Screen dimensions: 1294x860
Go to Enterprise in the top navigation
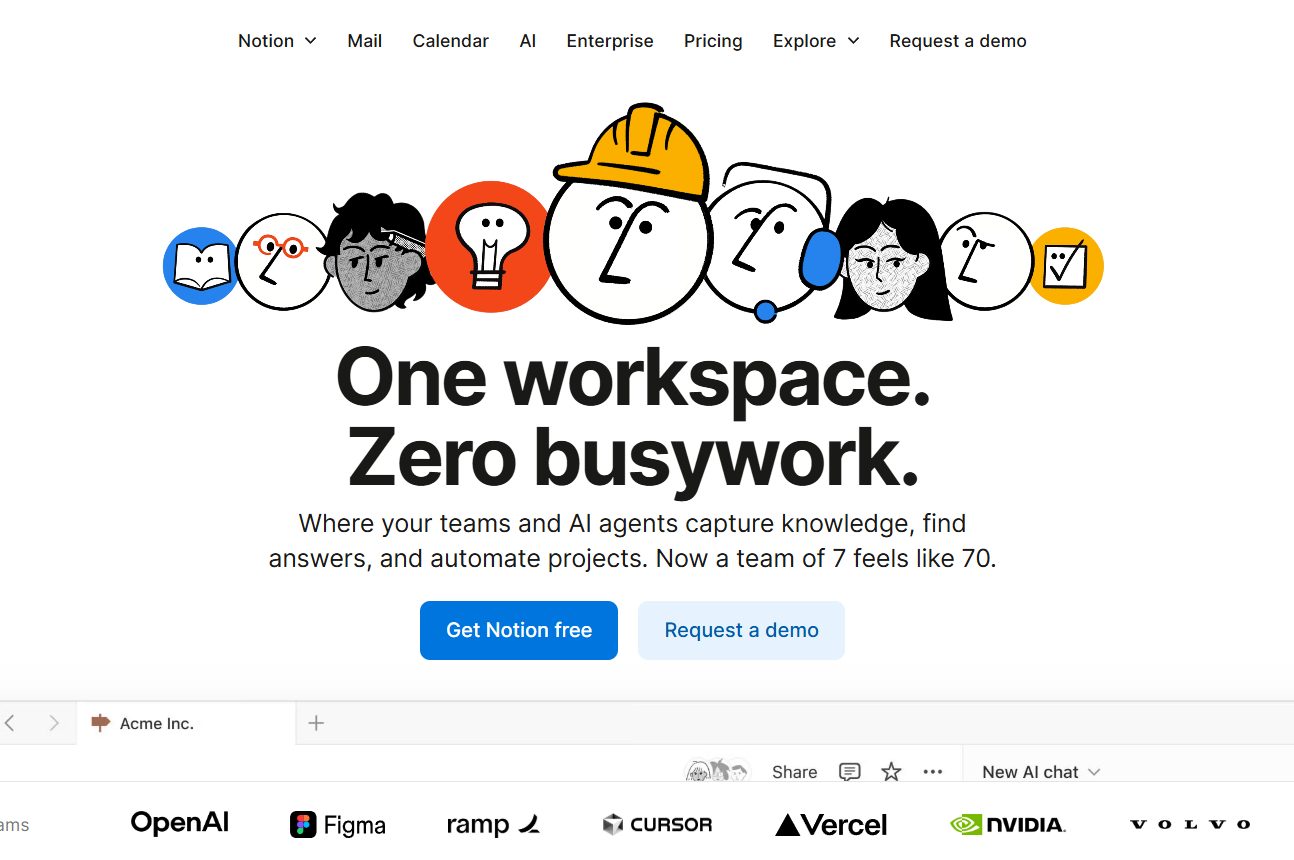pos(610,41)
